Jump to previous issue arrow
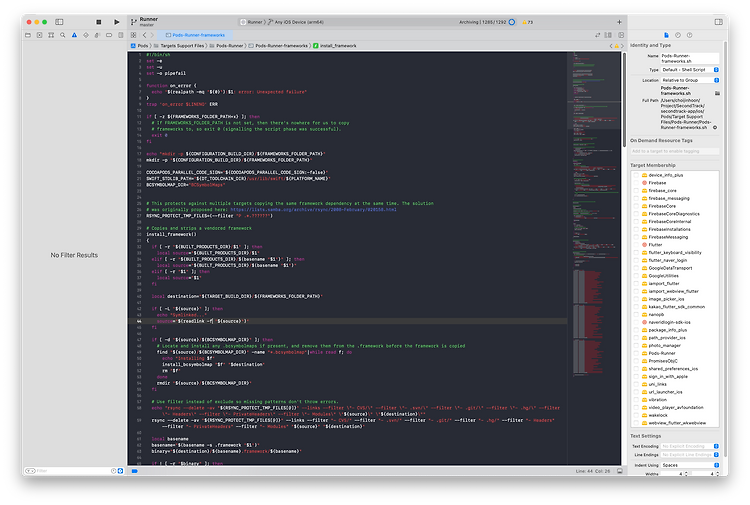 611,46
